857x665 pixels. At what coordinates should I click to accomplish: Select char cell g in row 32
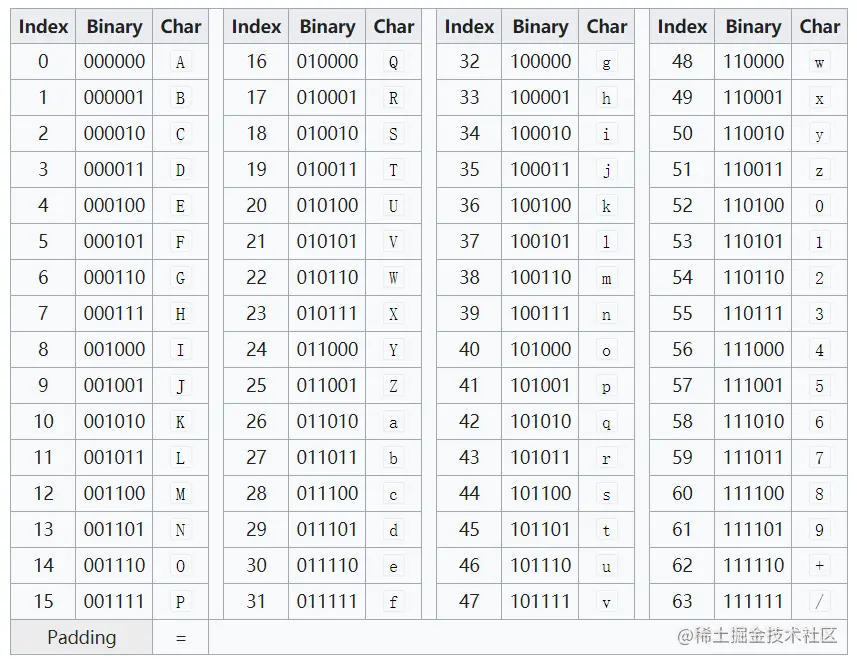(607, 62)
